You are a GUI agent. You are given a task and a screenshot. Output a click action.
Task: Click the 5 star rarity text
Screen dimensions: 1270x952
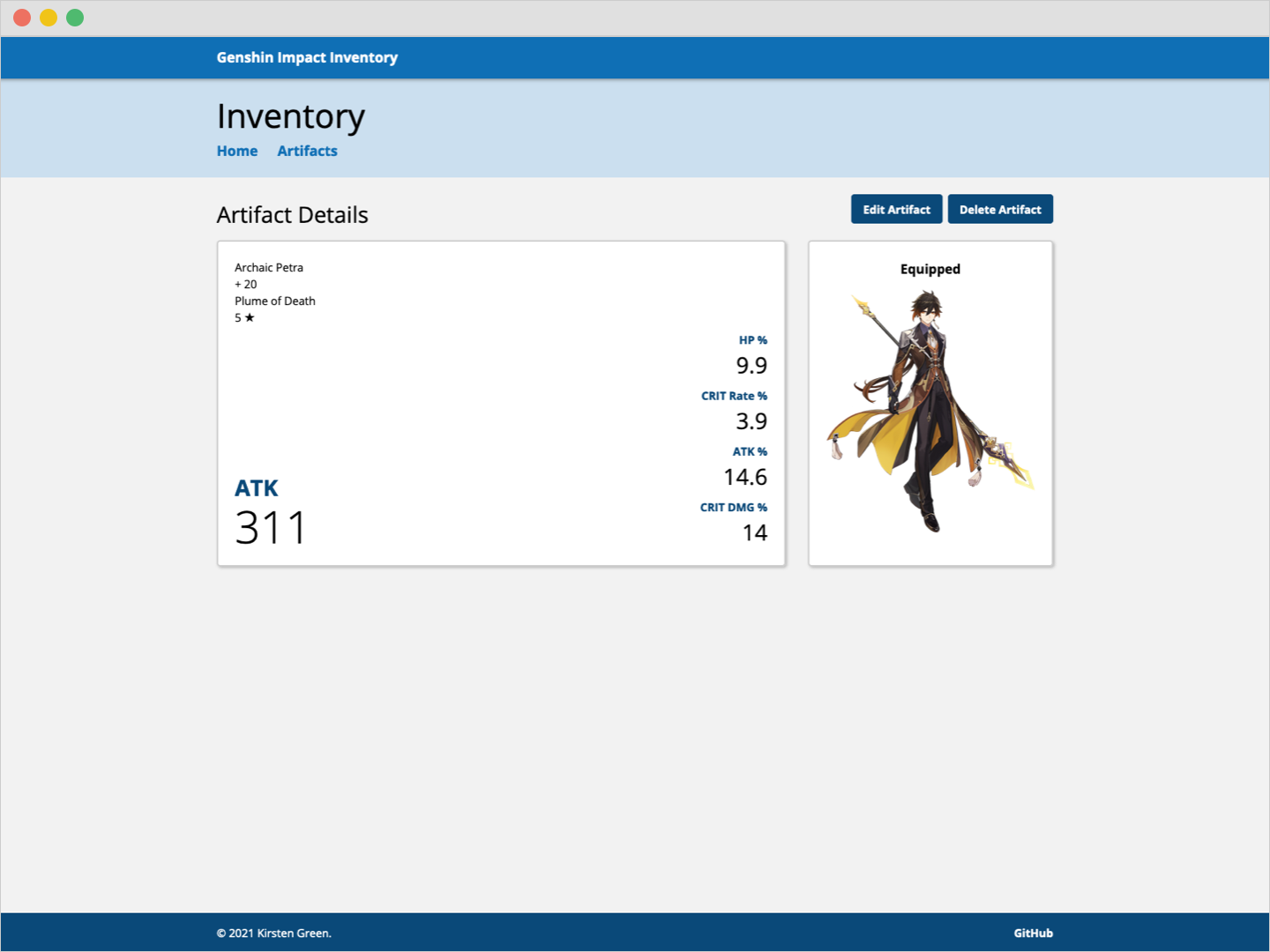click(244, 317)
